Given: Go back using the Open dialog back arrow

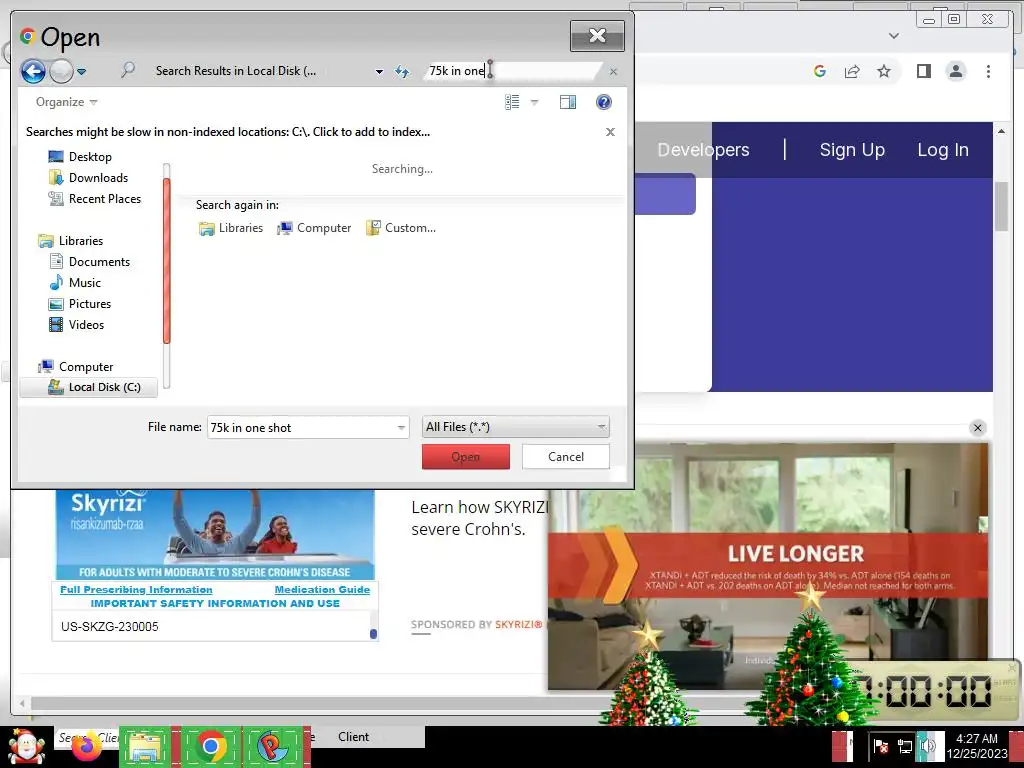Looking at the screenshot, I should [x=33, y=71].
